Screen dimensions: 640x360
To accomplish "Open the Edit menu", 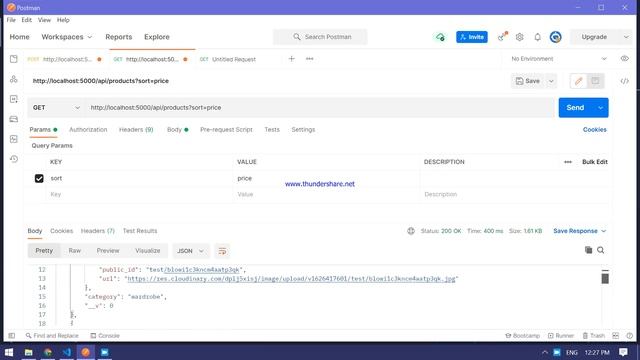I will [27, 20].
